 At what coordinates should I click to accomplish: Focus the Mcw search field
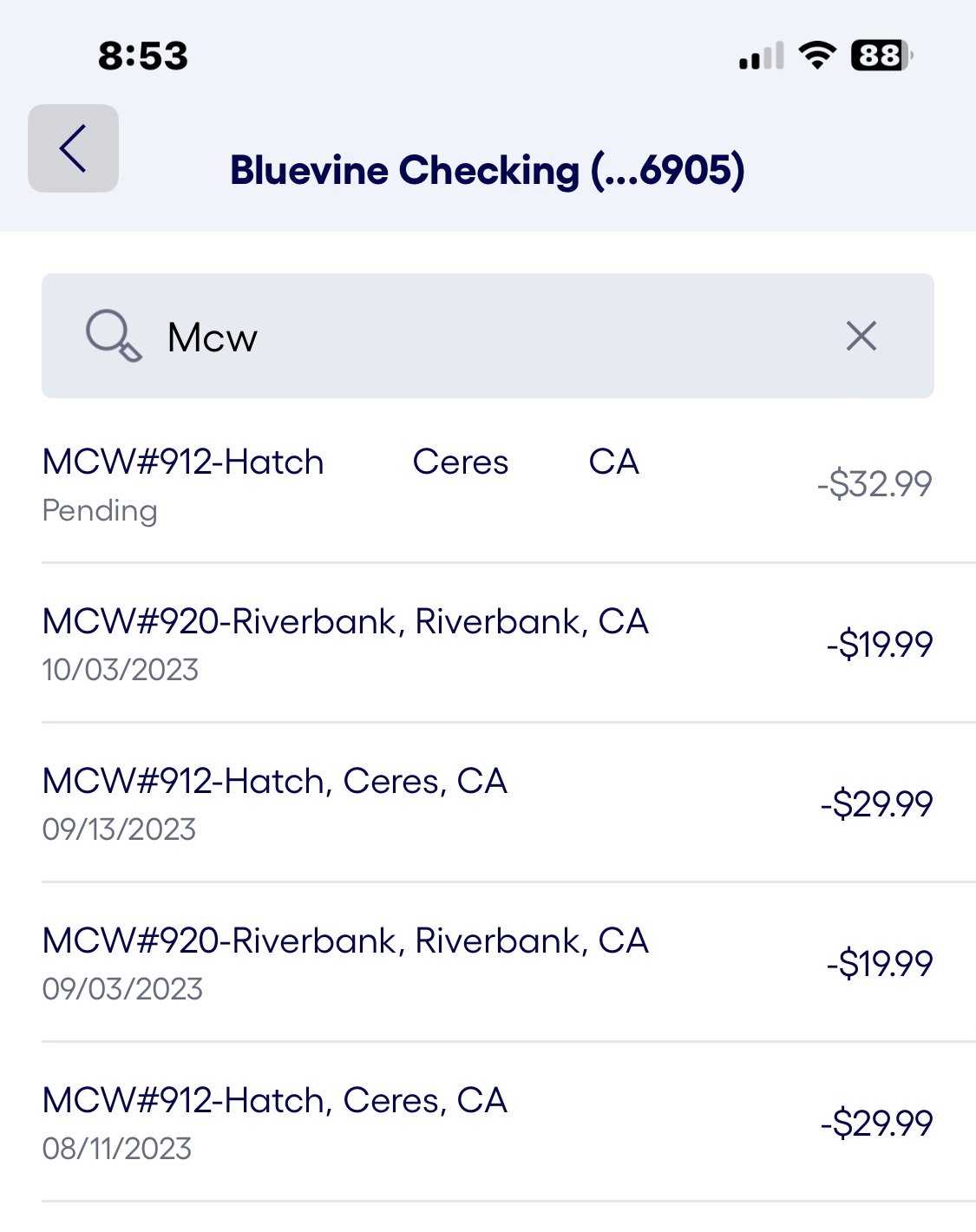tap(488, 336)
